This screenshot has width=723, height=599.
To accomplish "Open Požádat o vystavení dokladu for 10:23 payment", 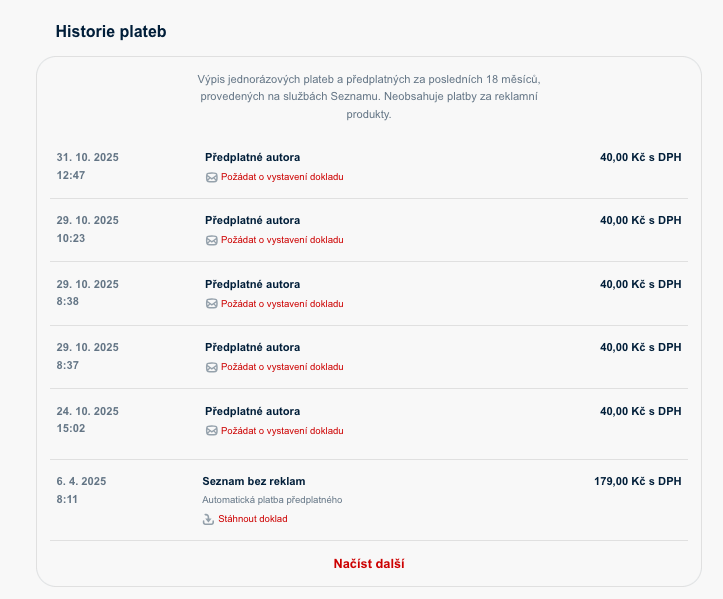I will click(282, 240).
